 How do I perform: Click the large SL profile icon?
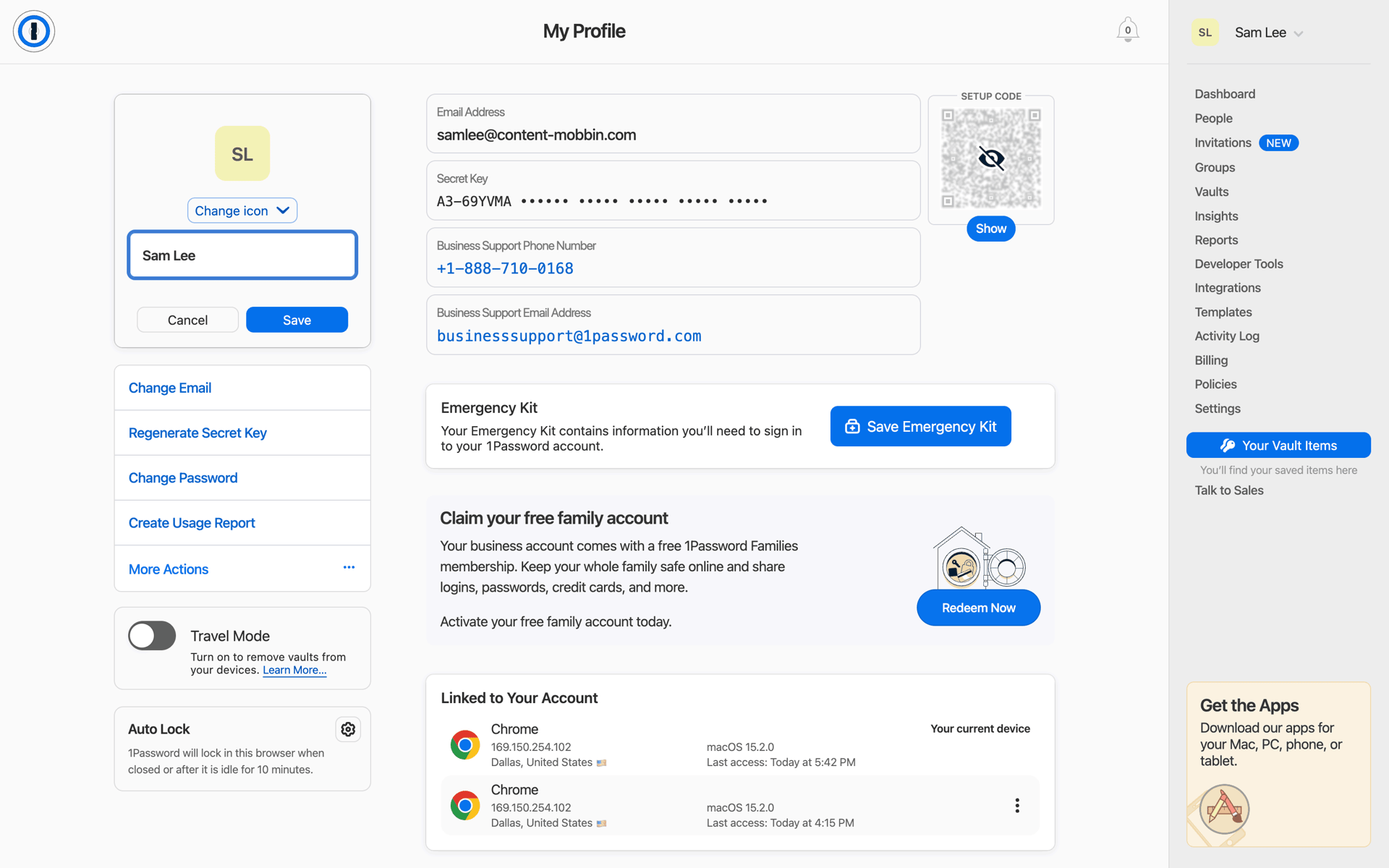pos(242,153)
